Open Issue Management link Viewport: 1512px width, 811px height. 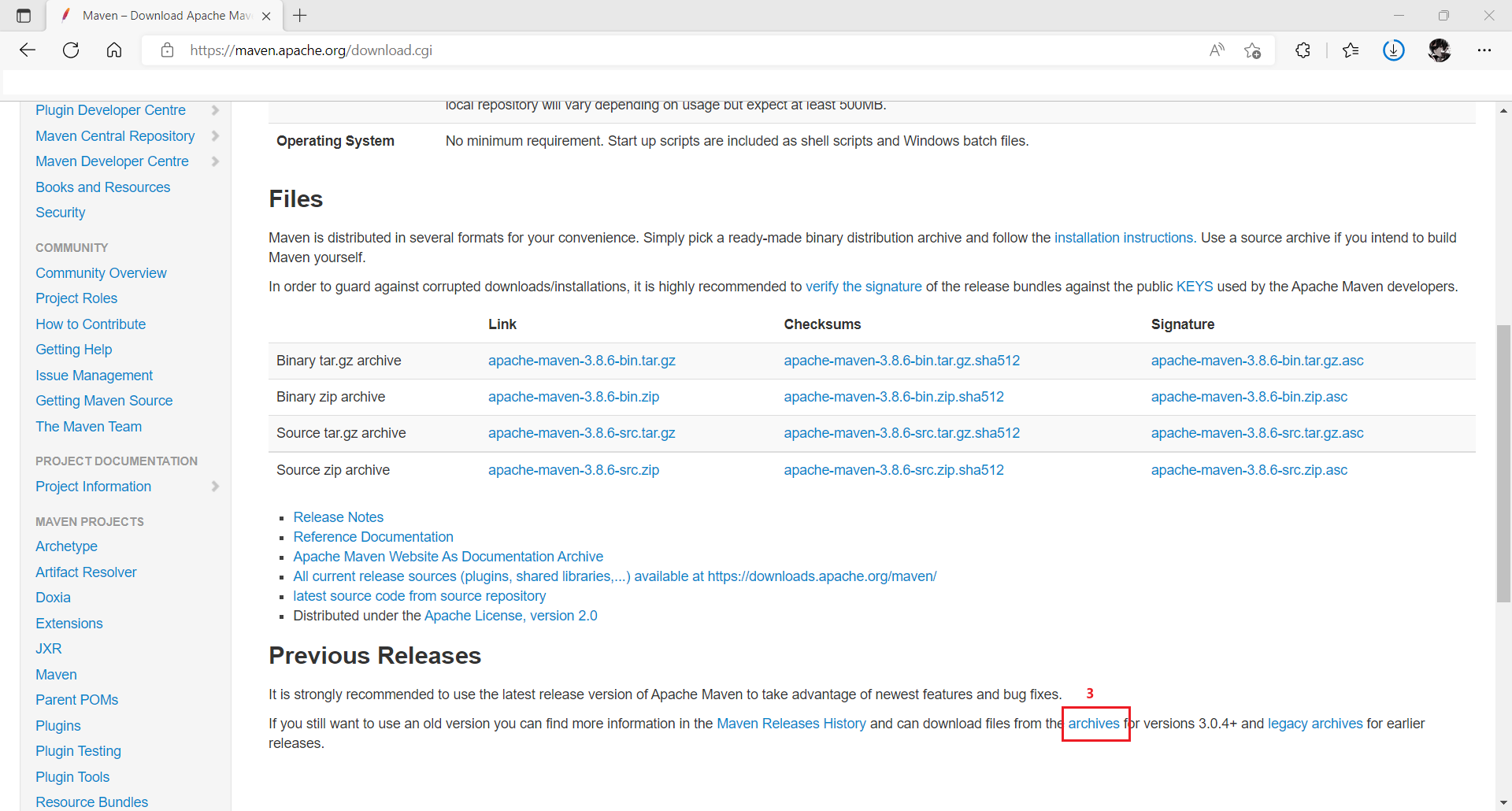coord(94,376)
